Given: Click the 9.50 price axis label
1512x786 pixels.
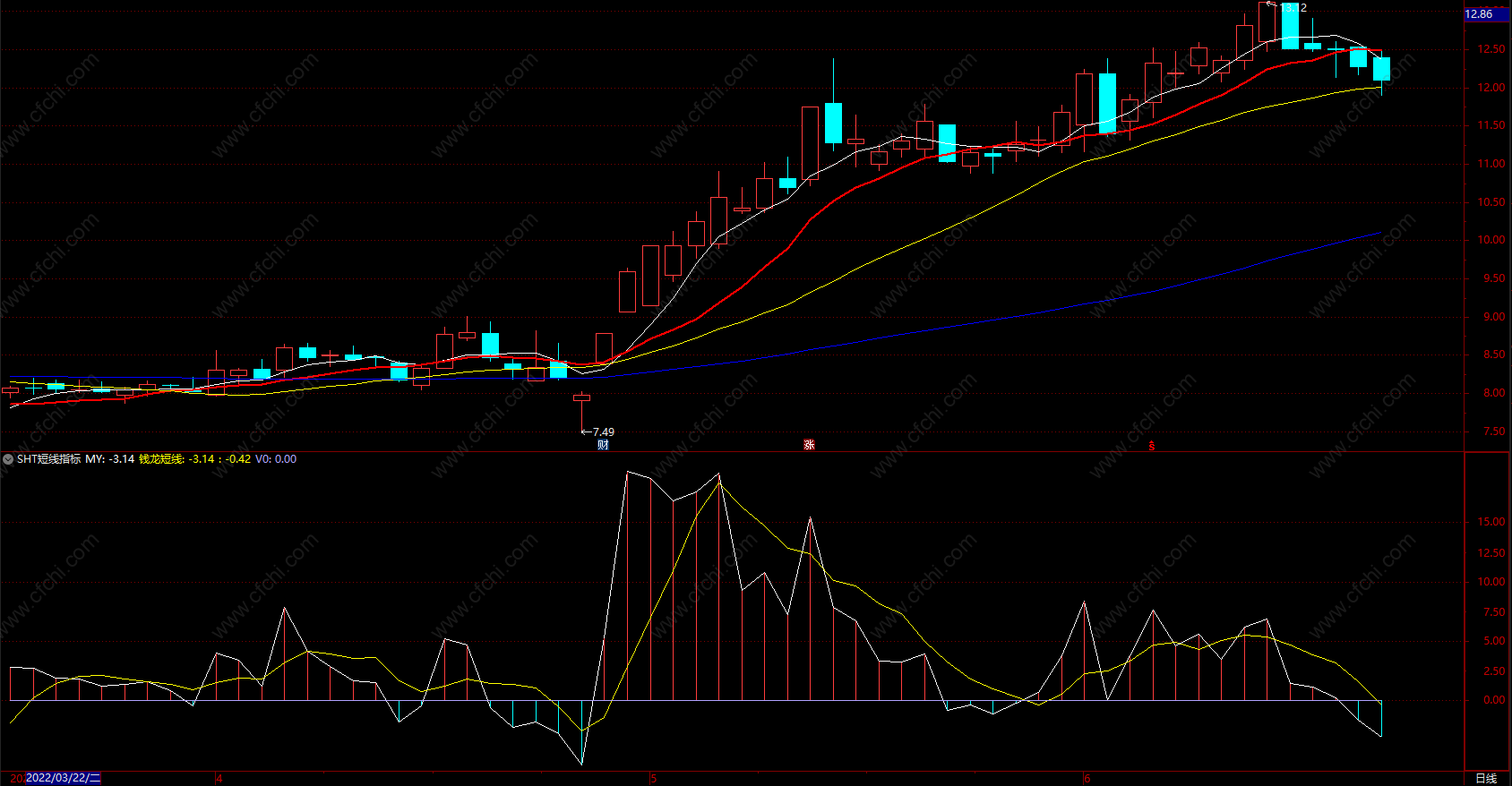Looking at the screenshot, I should click(1494, 278).
